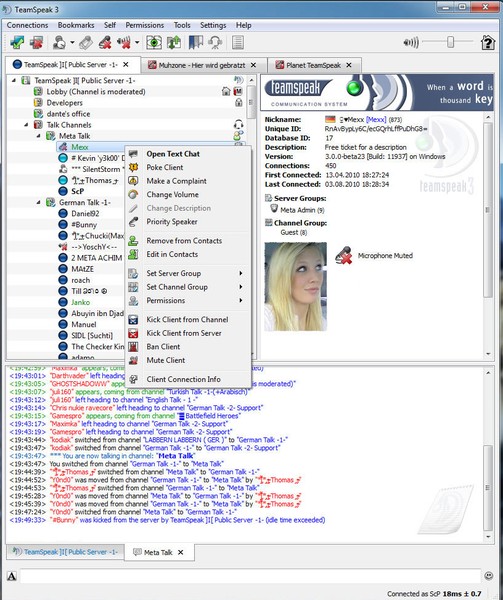Select user ScP in Meta Talk

click(77, 191)
